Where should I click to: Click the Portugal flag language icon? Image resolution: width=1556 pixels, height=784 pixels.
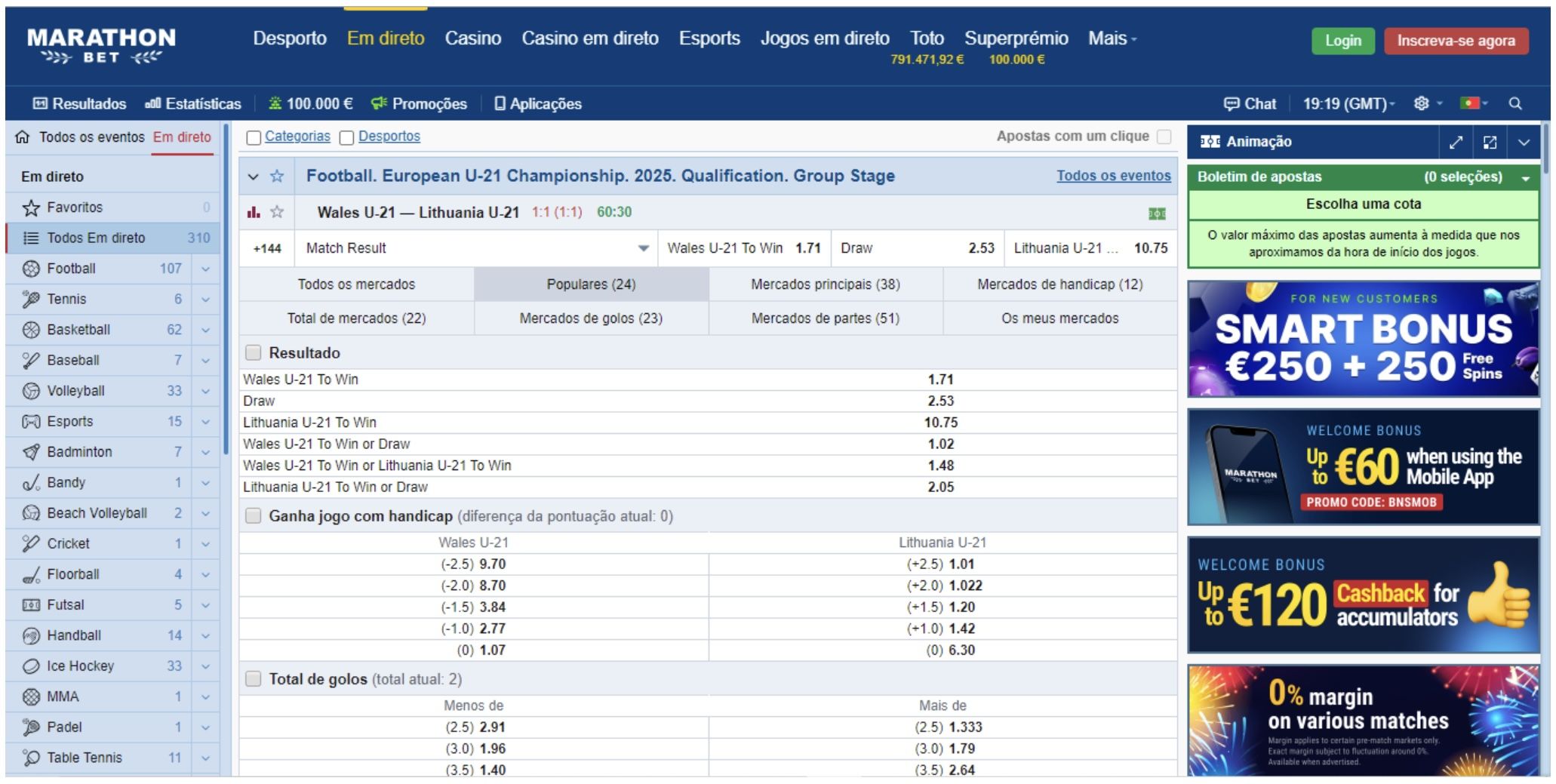1468,103
